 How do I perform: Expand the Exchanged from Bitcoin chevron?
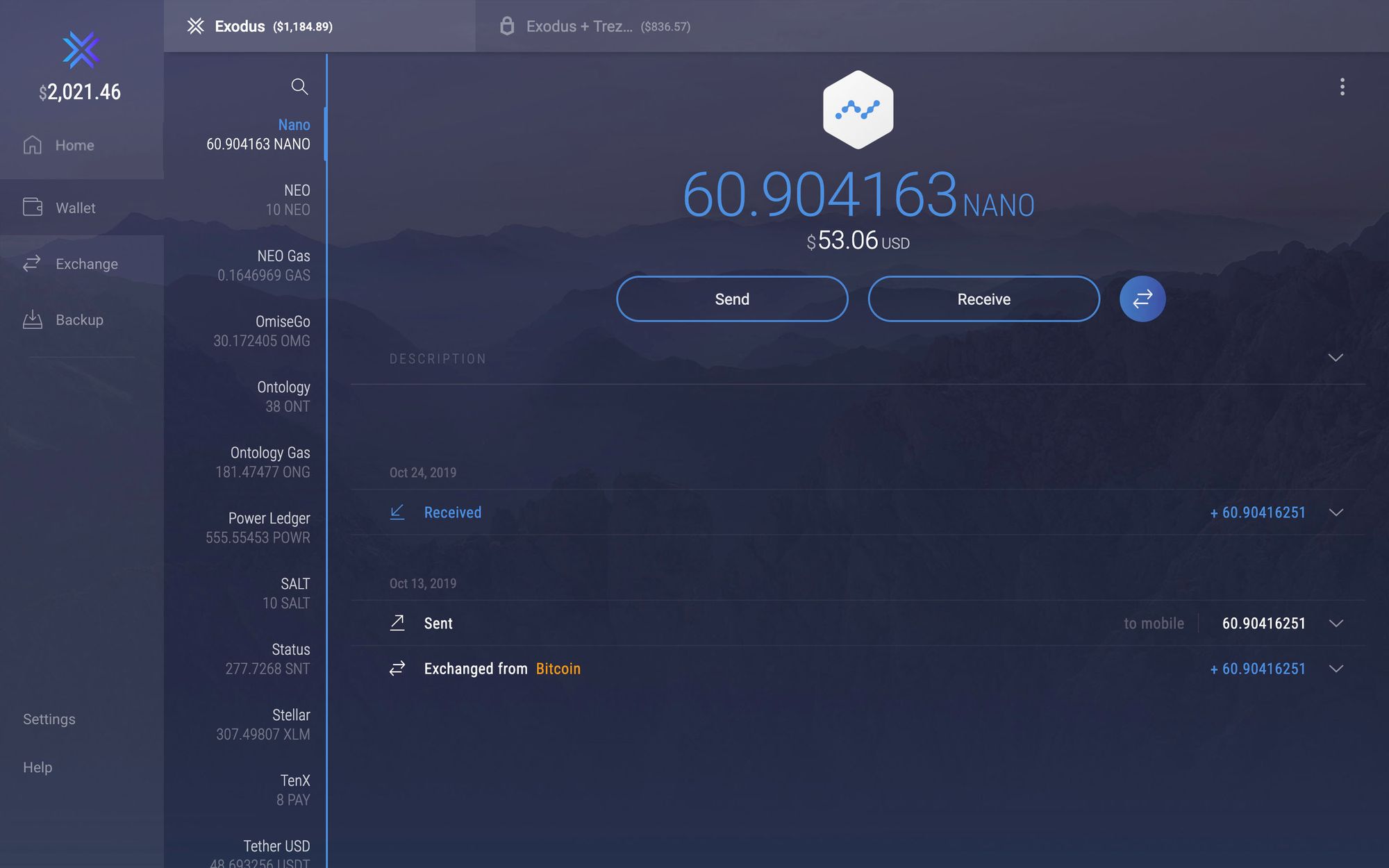[1336, 669]
